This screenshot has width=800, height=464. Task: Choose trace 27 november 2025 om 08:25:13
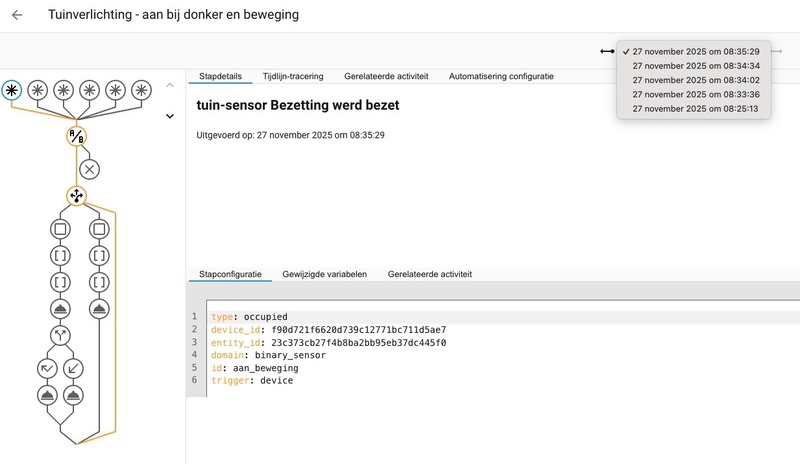[x=693, y=109]
